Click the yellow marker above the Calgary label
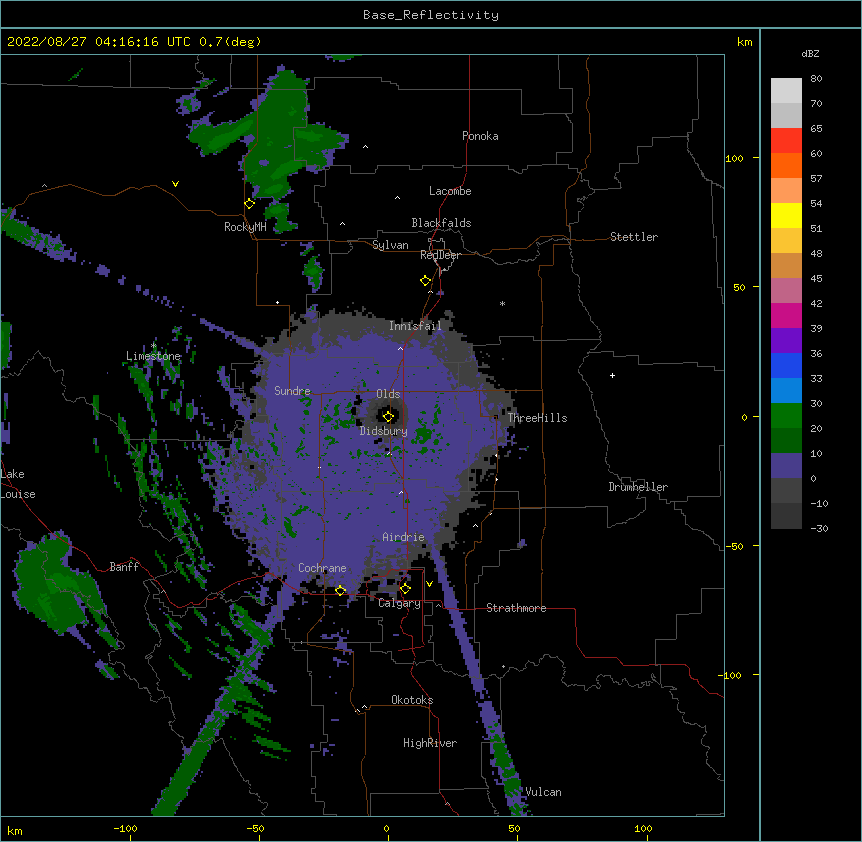The height and width of the screenshot is (842, 862). tap(405, 589)
